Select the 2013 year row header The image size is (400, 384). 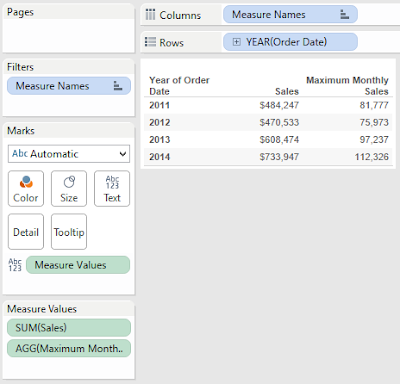(160, 140)
